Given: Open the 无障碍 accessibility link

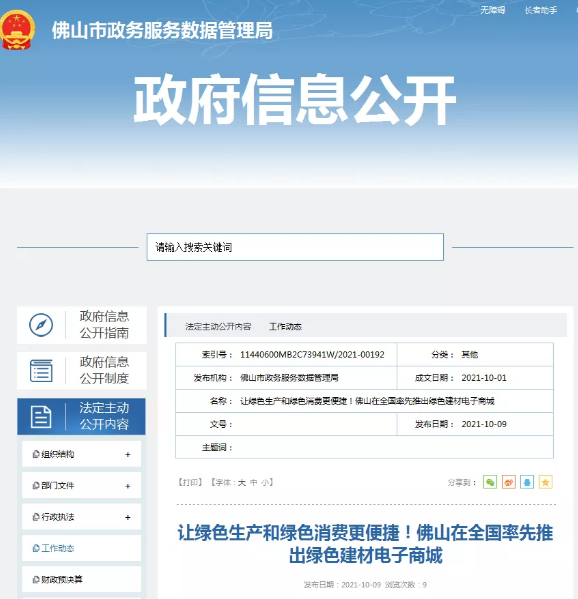Looking at the screenshot, I should coord(493,10).
